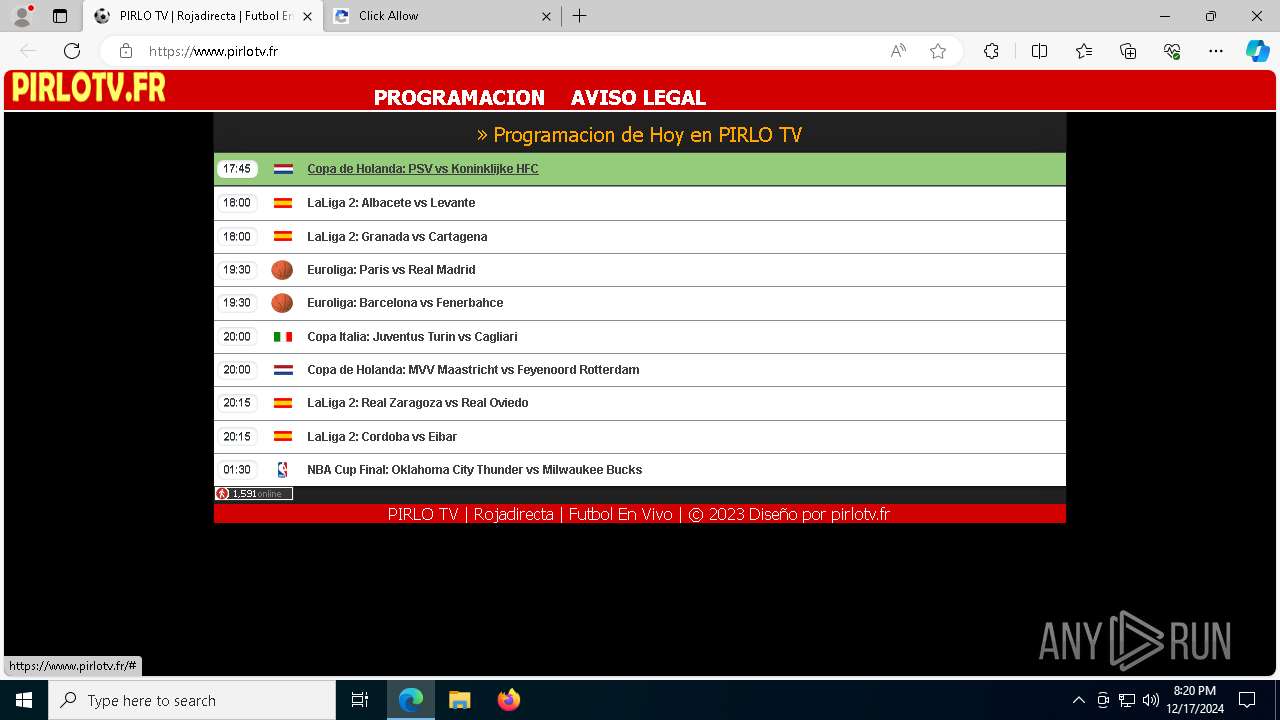Click Spain flag beside Granada vs Cartagena
Image resolution: width=1280 pixels, height=720 pixels.
[x=283, y=237]
